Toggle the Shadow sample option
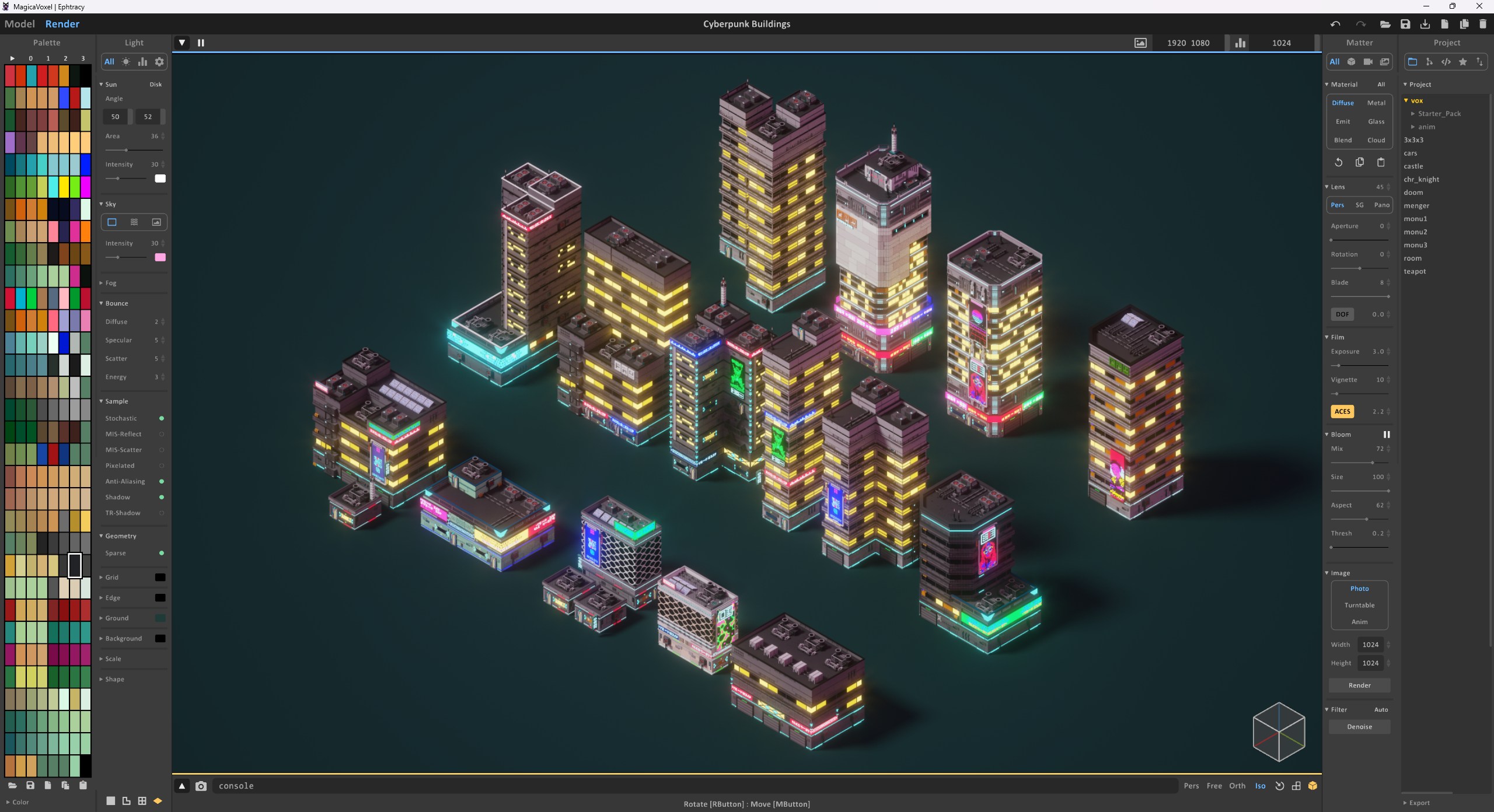 pos(162,498)
